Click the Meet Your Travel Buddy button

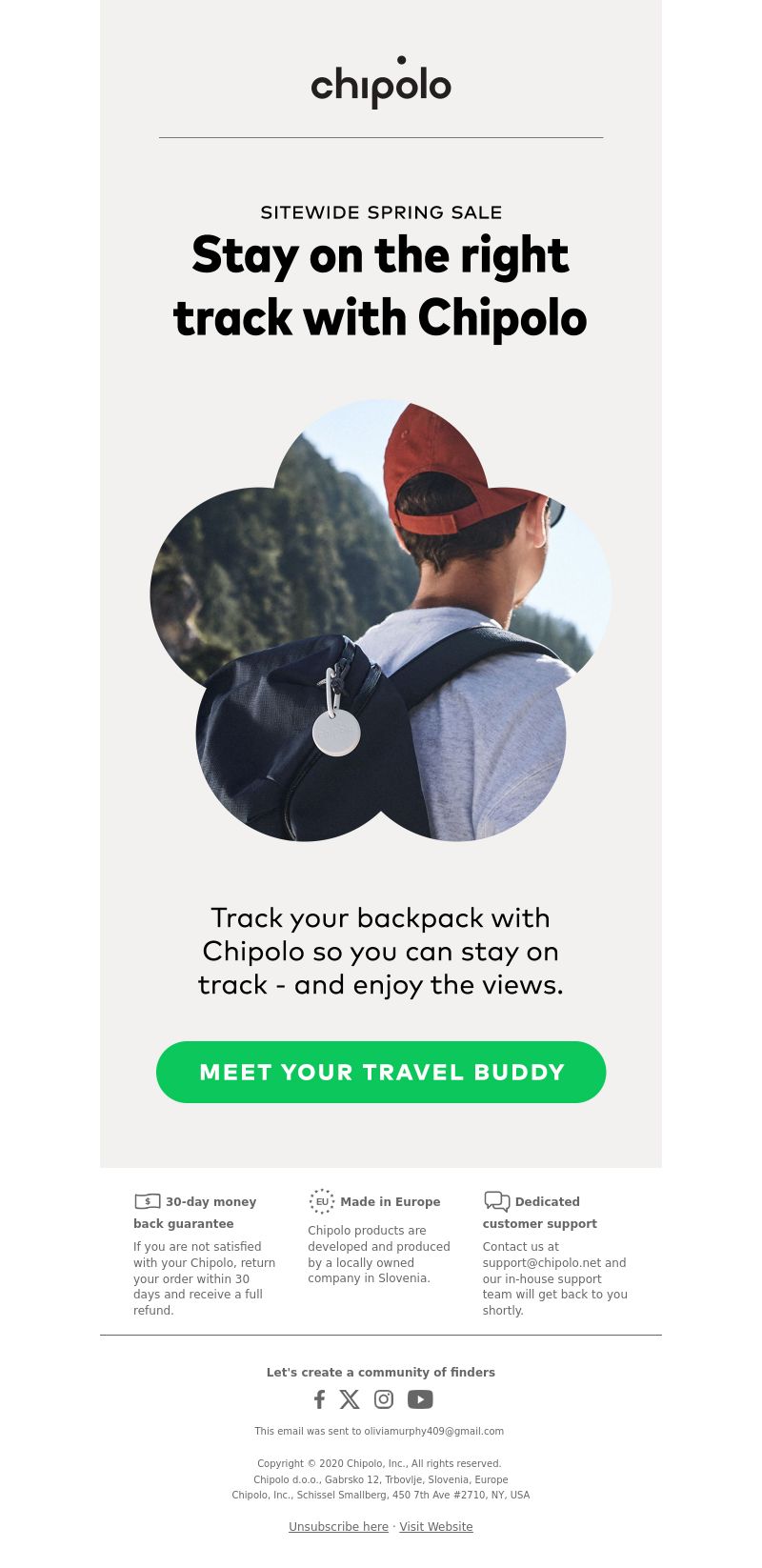click(x=381, y=1072)
